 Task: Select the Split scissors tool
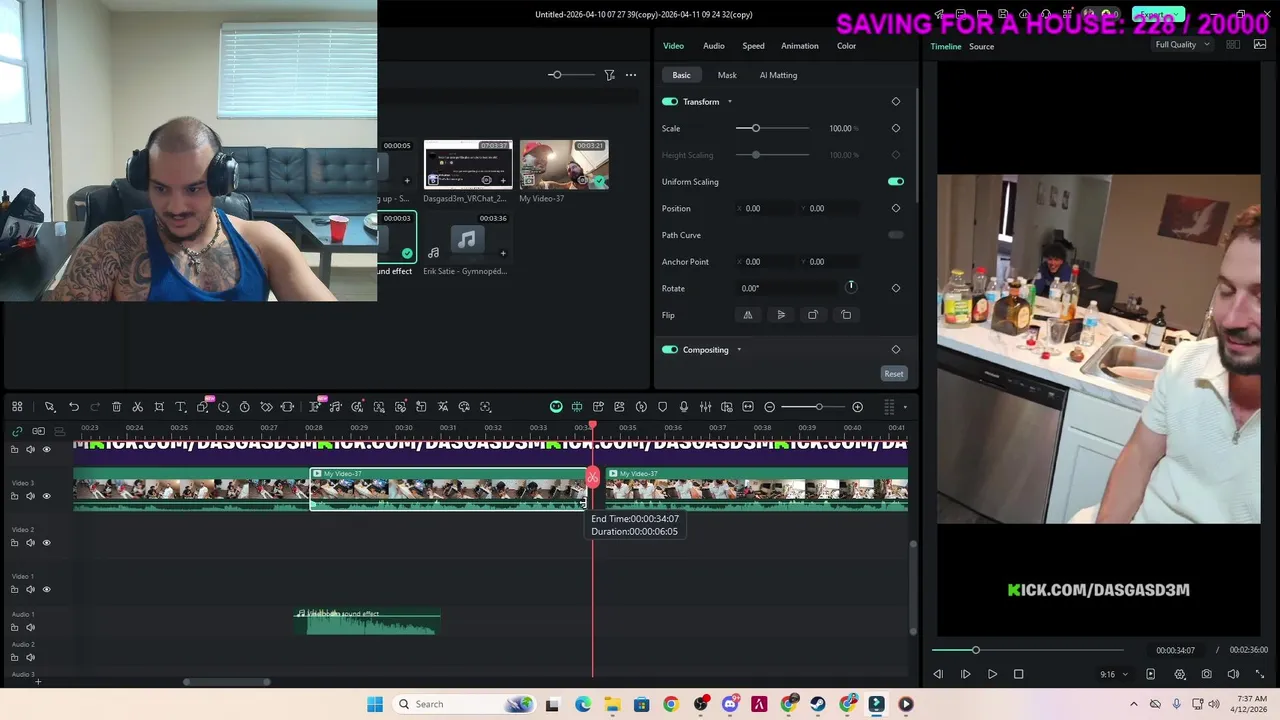(137, 407)
